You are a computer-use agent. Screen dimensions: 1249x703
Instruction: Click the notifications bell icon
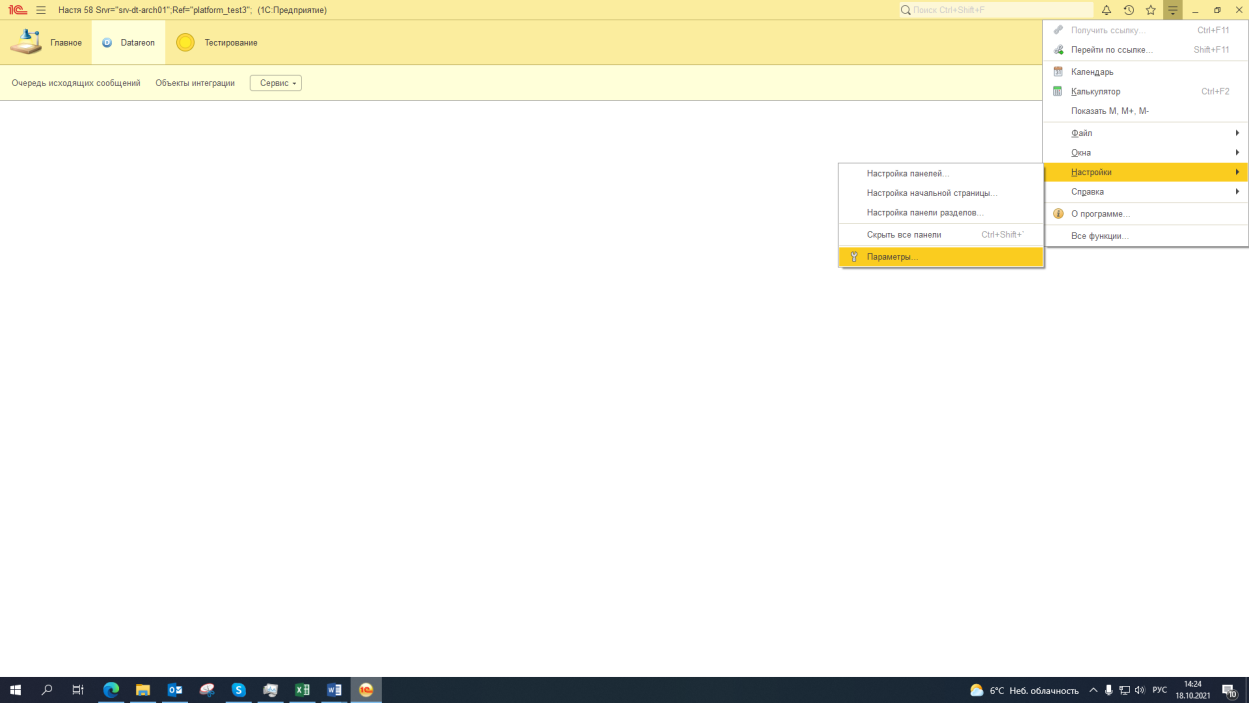1106,10
